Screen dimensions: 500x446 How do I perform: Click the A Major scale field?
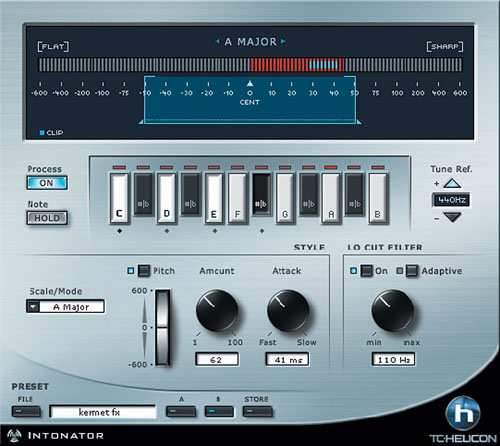(71, 306)
